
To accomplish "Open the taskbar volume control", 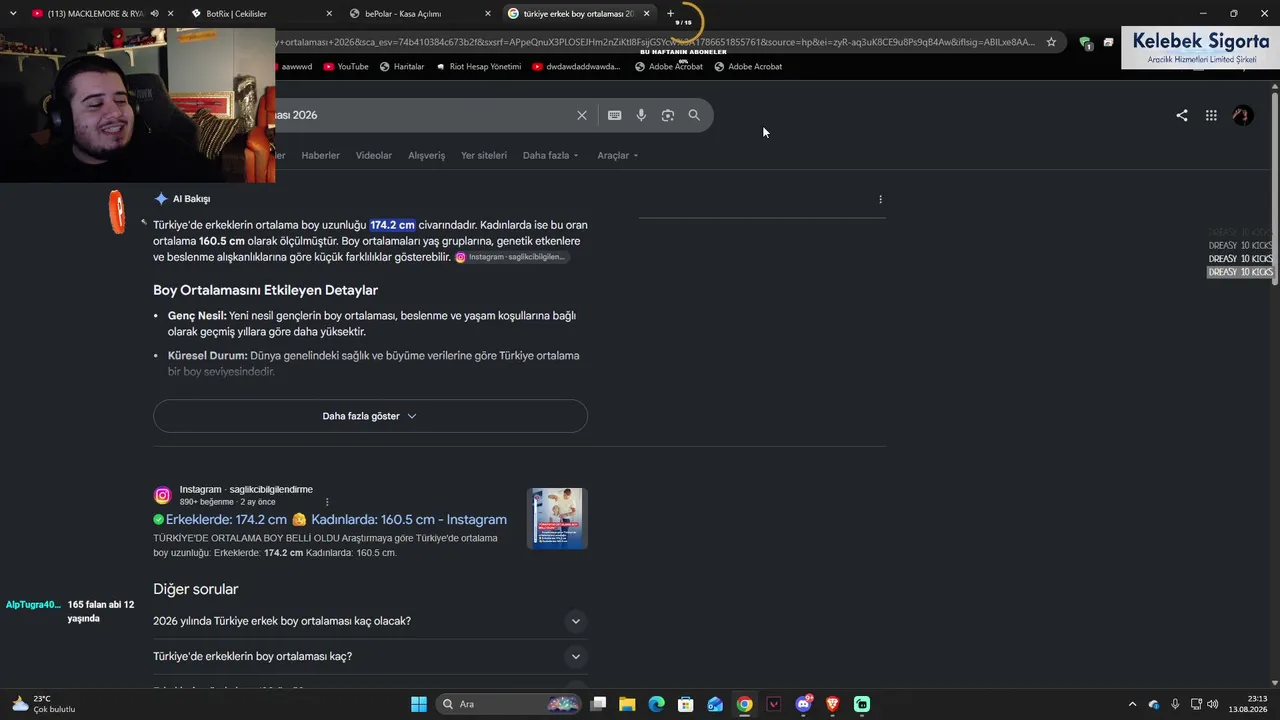I will 1213,704.
